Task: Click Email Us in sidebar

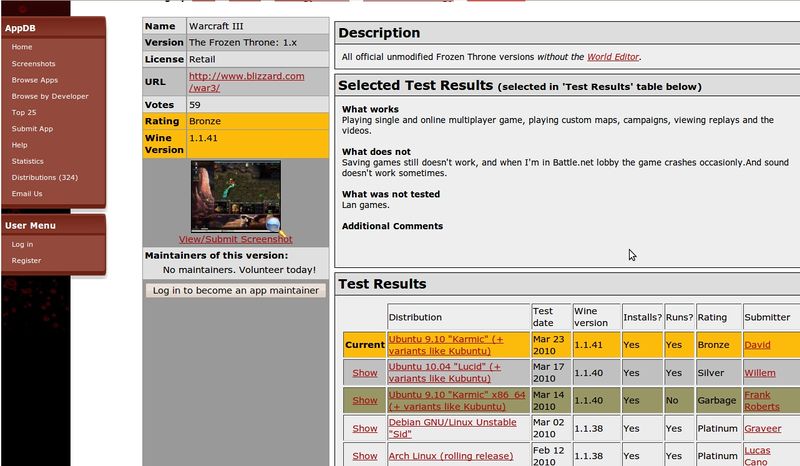Action: click(x=27, y=194)
